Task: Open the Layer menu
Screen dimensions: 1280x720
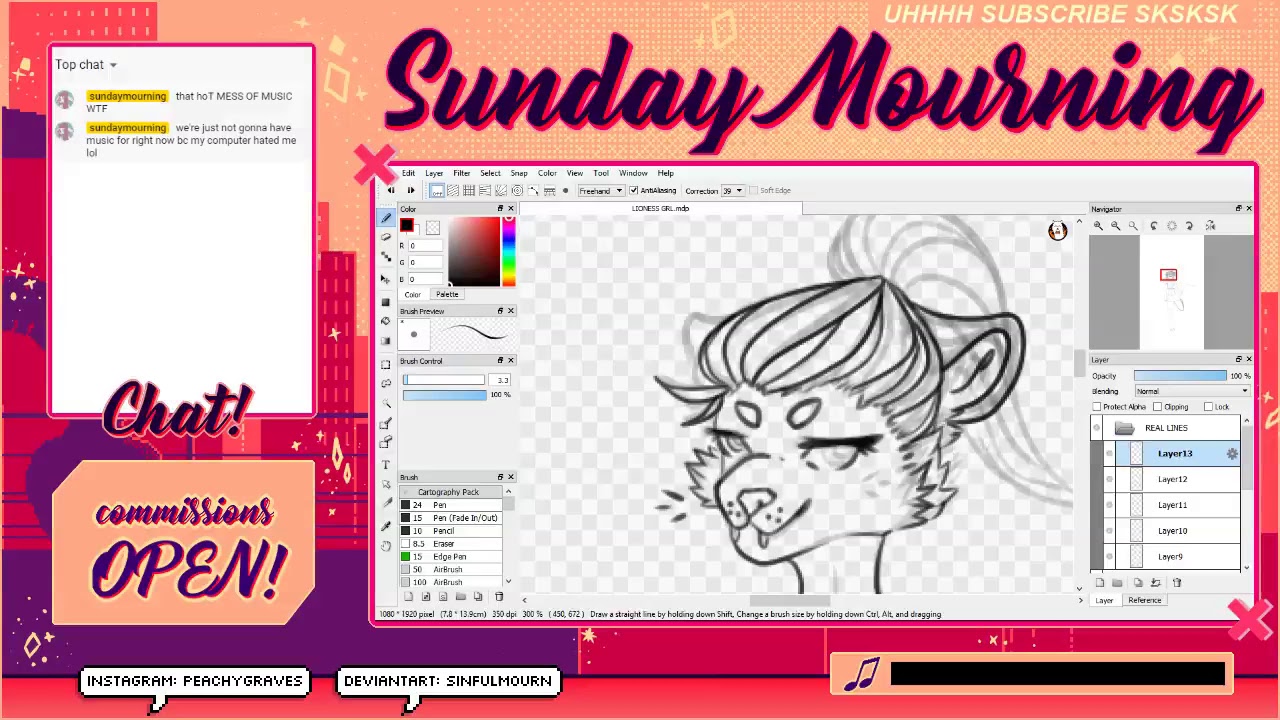Action: coord(434,173)
